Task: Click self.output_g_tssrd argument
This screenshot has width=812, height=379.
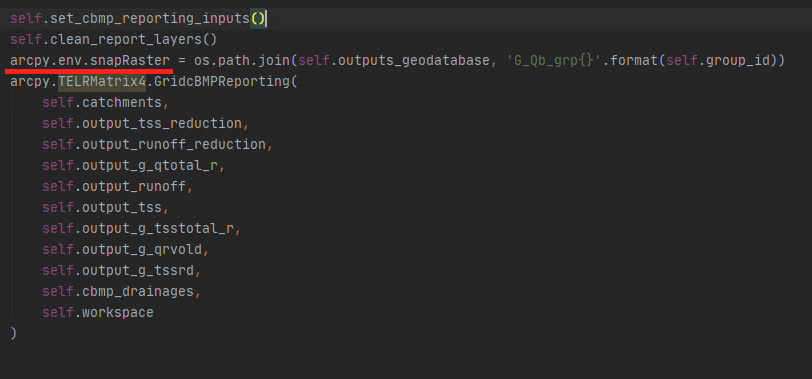Action: pos(118,270)
